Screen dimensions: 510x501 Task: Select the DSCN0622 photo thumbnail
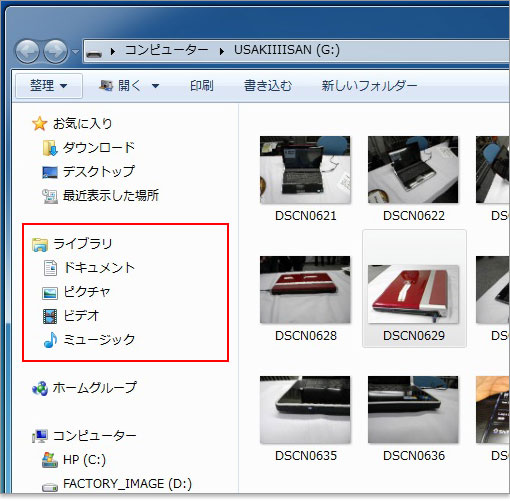point(413,170)
